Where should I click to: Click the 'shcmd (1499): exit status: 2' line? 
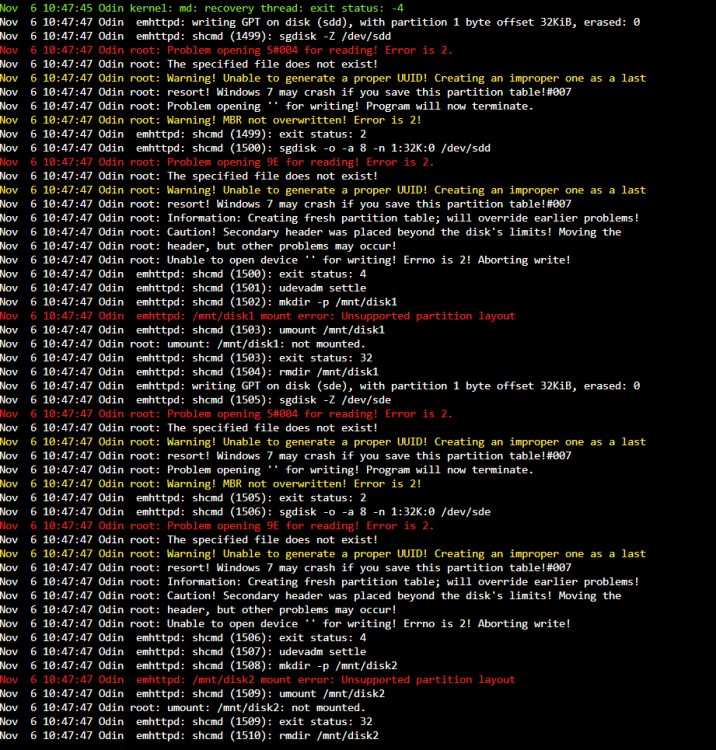[x=183, y=134]
